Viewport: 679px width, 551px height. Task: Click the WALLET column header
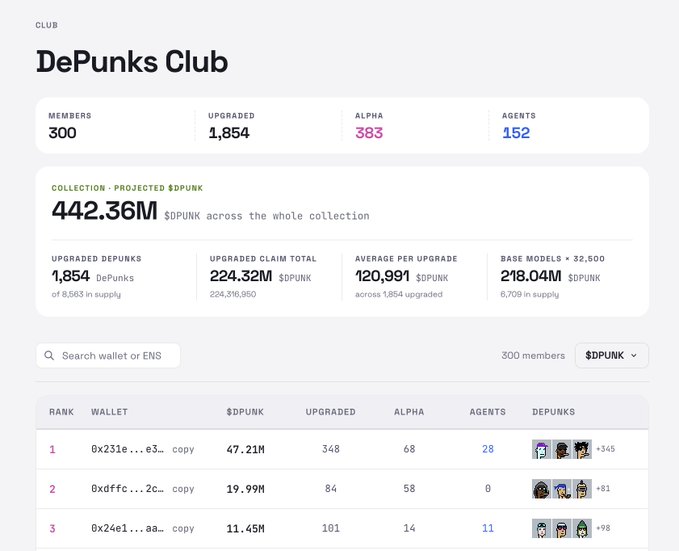109,412
